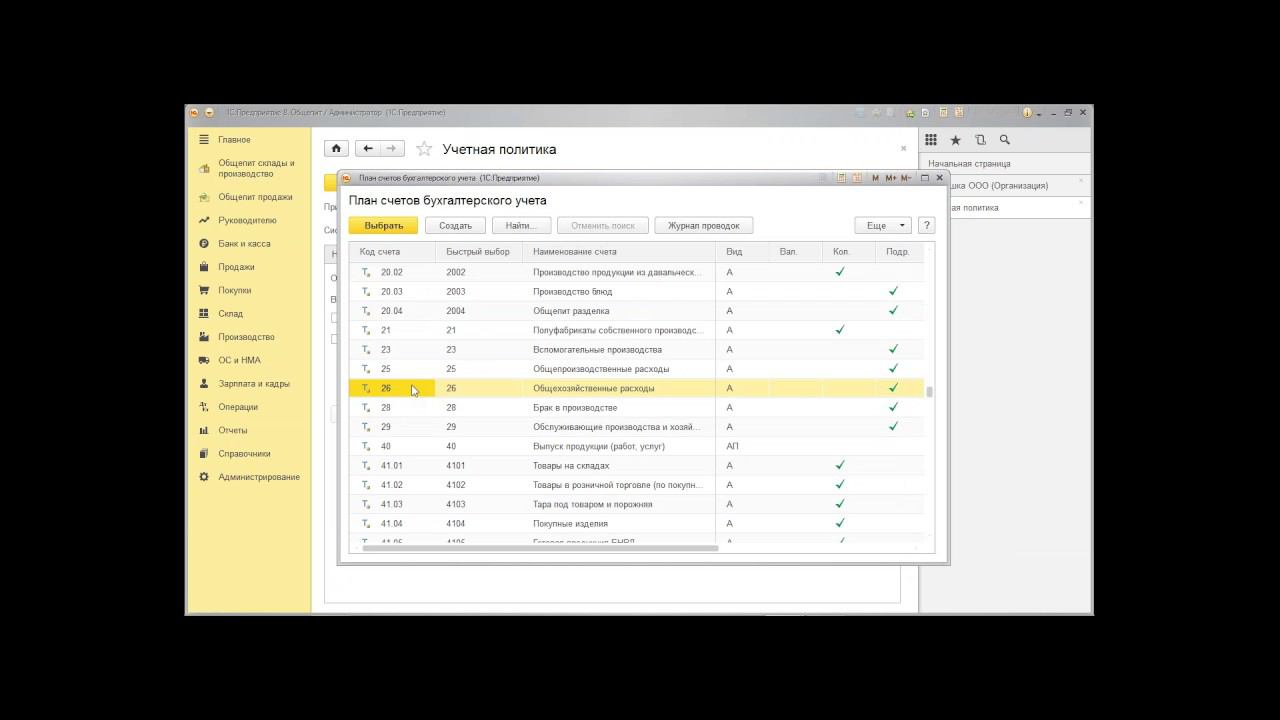Open search magnifier in tools panel
Screen dimensions: 1280x720
[1005, 140]
